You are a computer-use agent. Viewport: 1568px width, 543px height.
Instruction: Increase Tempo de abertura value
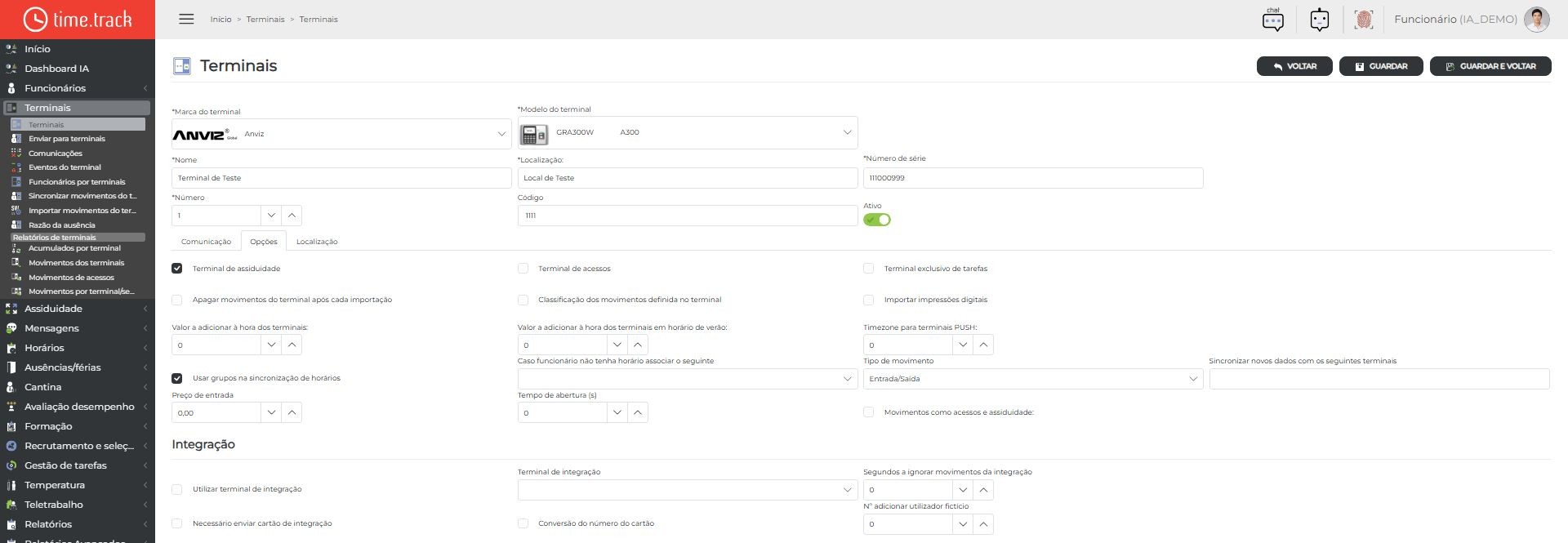tap(638, 413)
